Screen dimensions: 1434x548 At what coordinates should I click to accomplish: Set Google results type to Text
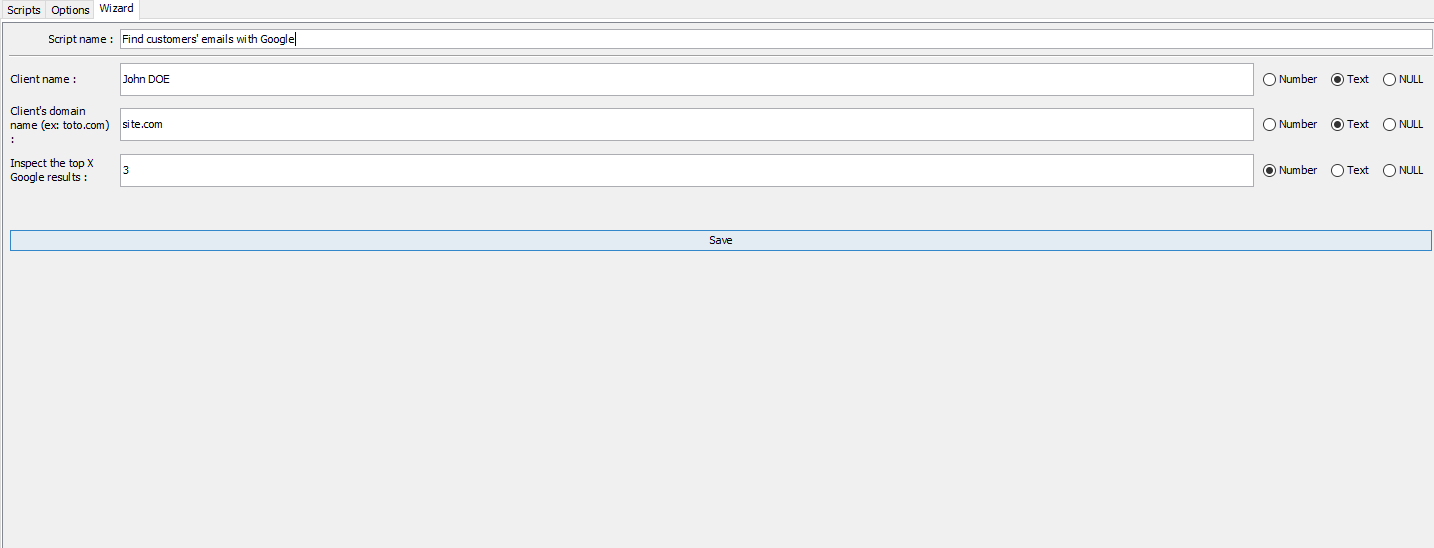point(1349,170)
